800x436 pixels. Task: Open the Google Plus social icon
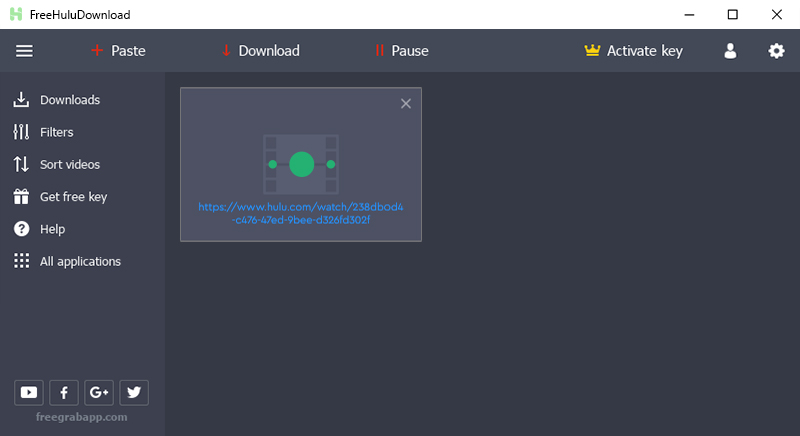pos(99,392)
